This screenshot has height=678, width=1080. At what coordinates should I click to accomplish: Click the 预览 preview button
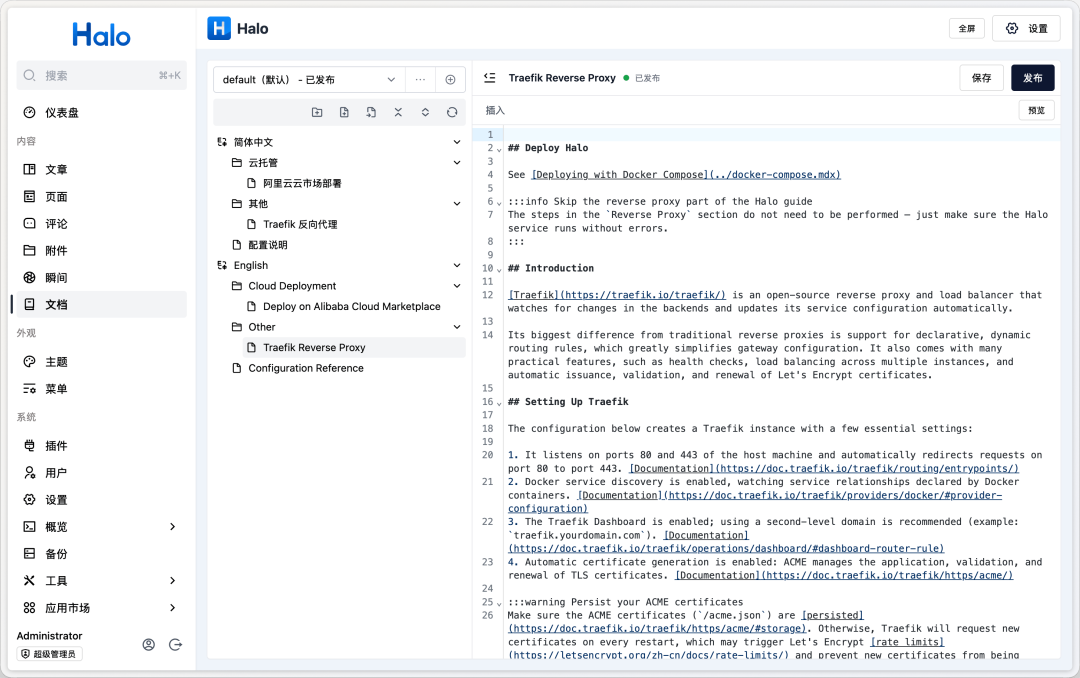(x=1037, y=110)
